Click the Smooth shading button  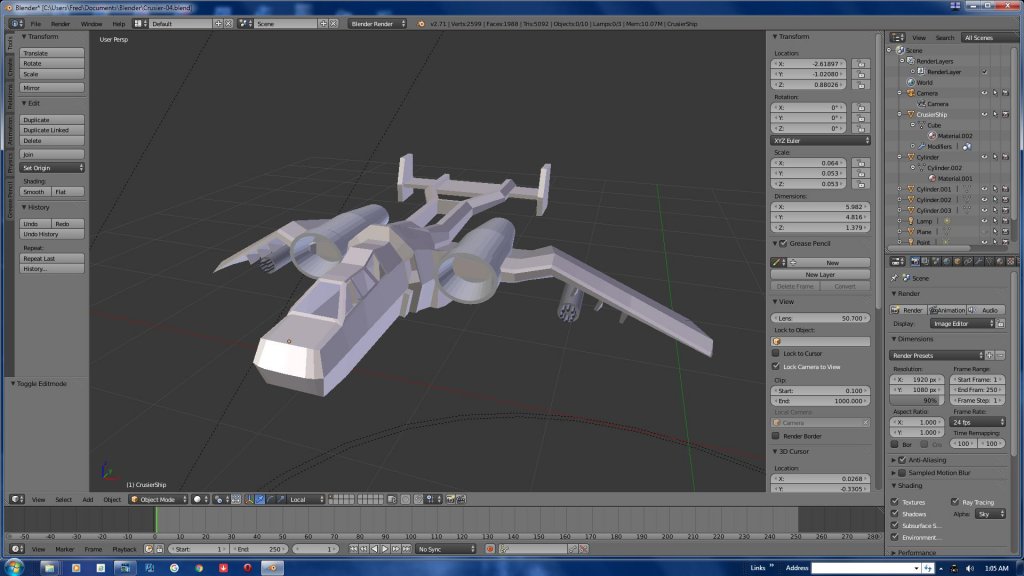click(35, 192)
